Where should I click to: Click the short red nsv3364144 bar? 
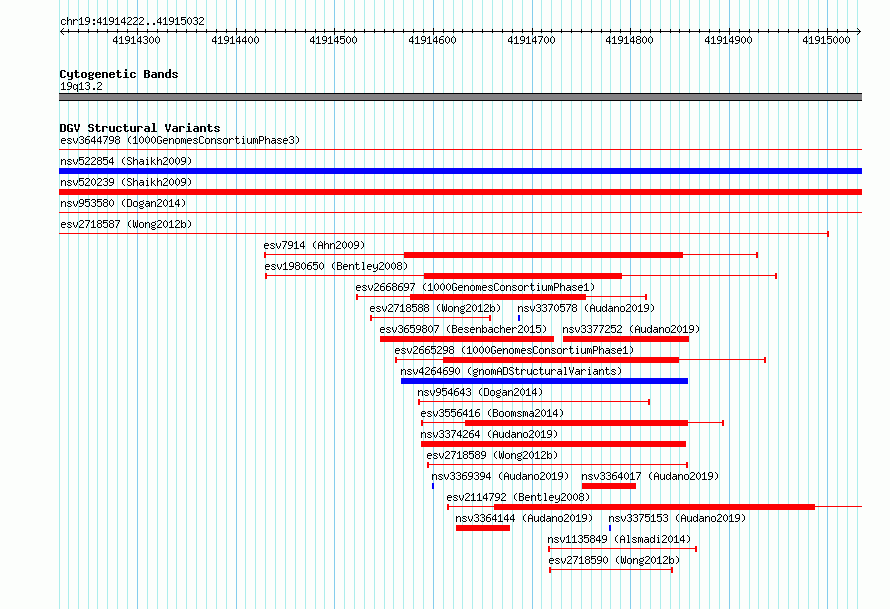(483, 528)
